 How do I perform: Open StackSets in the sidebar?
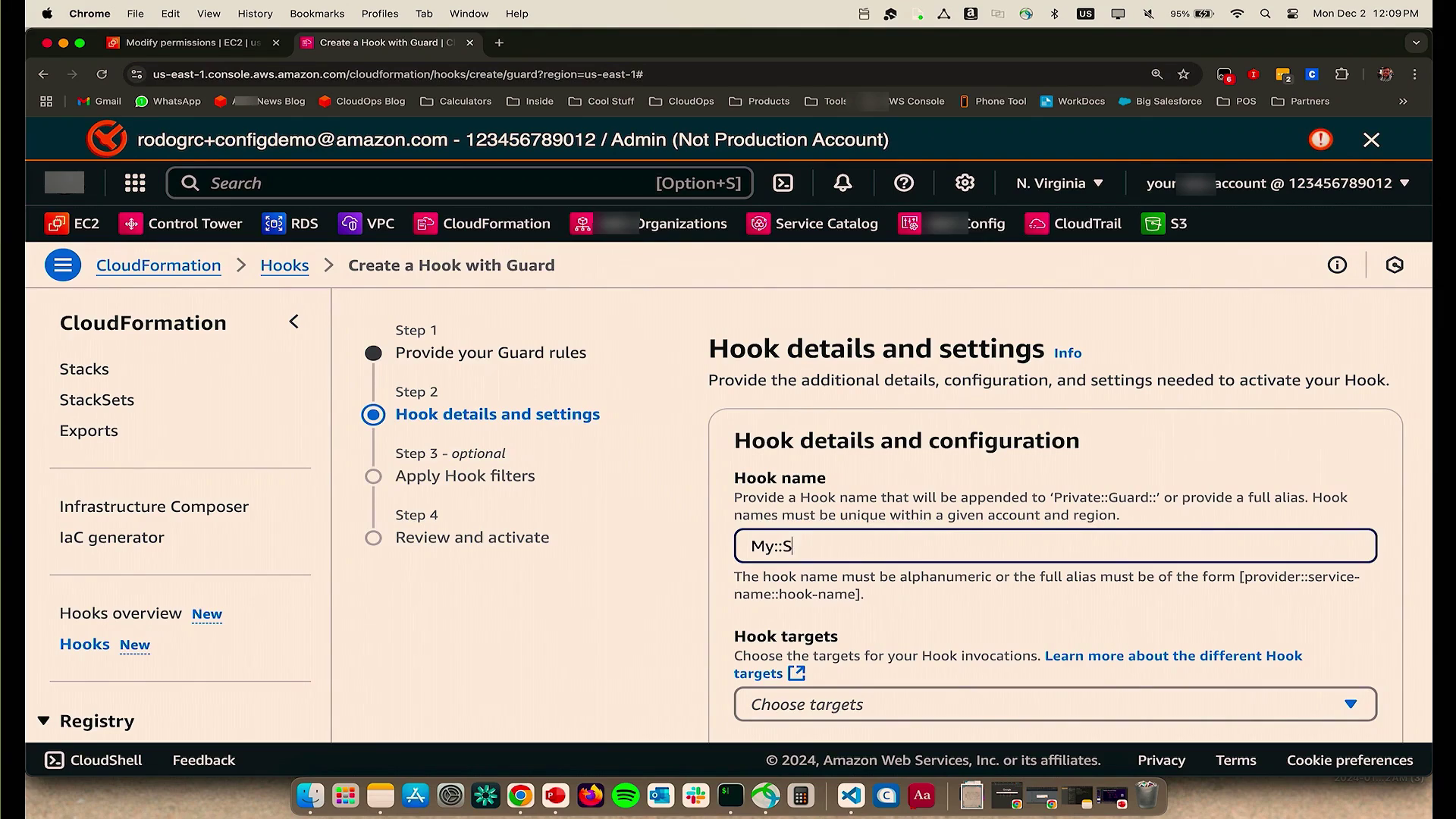pyautogui.click(x=96, y=400)
